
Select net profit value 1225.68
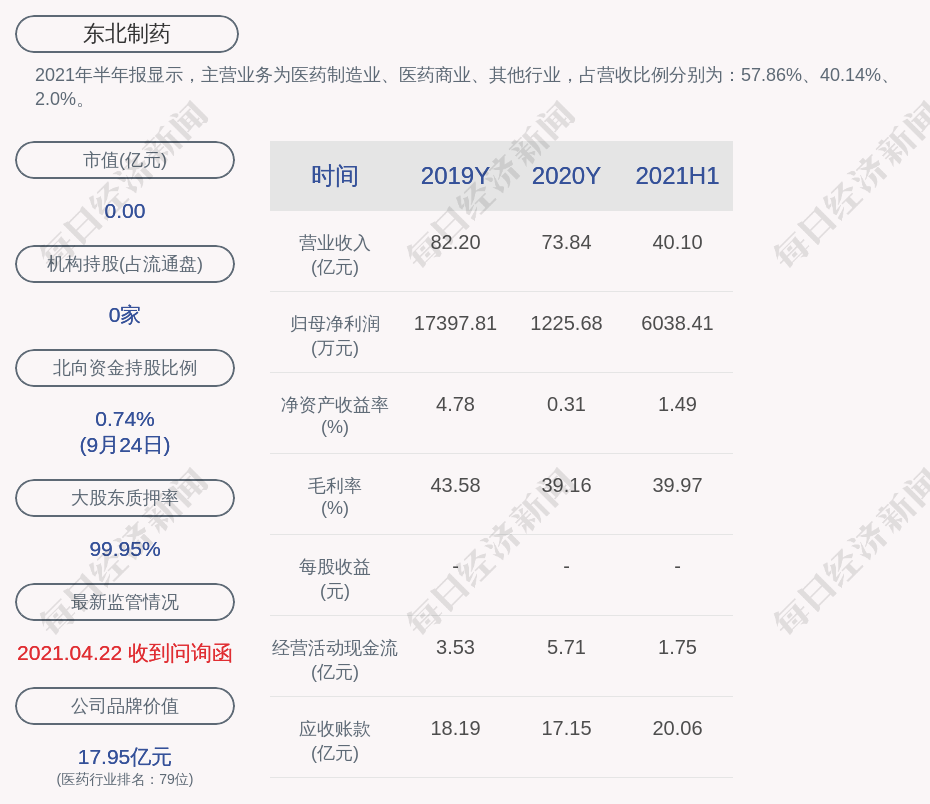[566, 323]
